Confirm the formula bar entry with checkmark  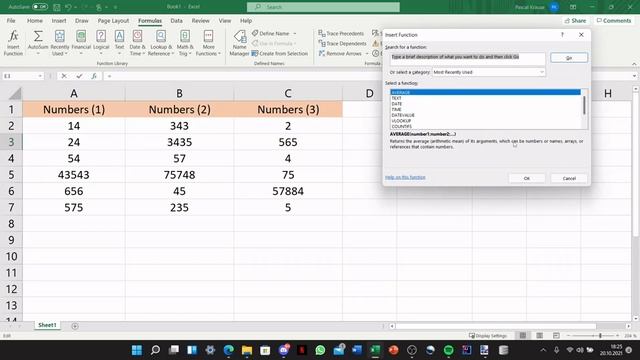(x=79, y=76)
